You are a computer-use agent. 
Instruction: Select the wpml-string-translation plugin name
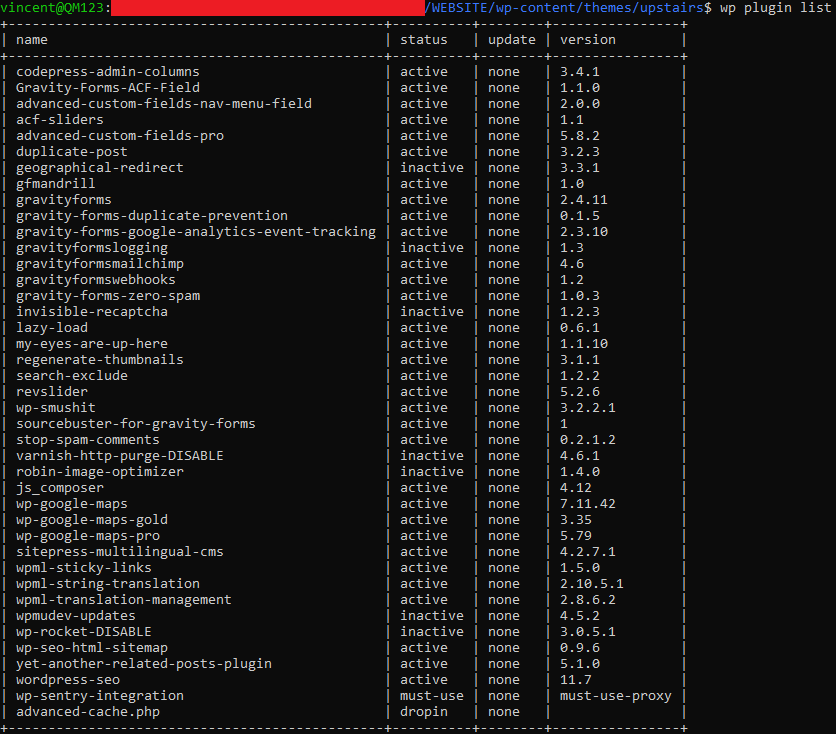108,584
